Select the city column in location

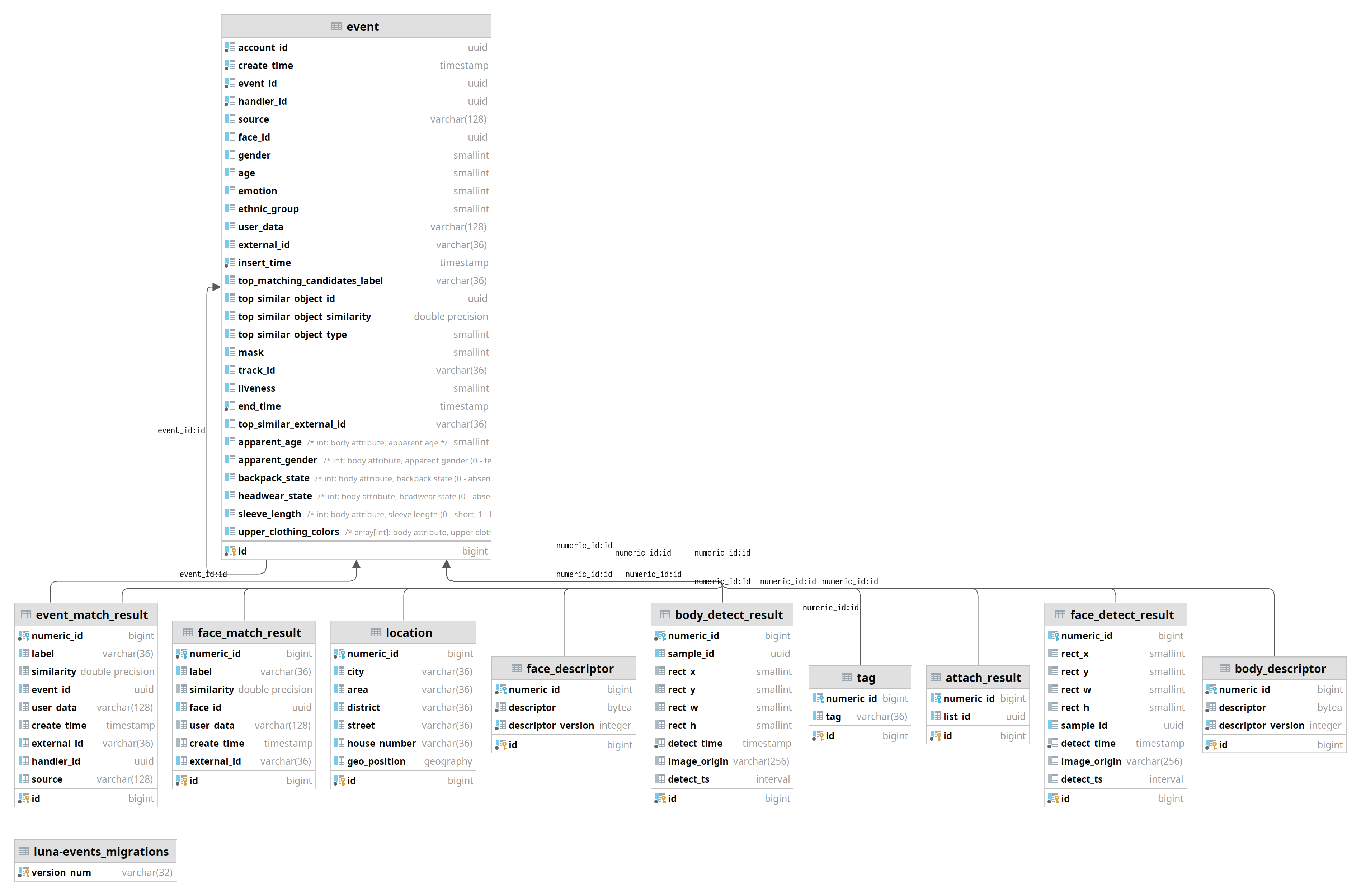(403, 672)
